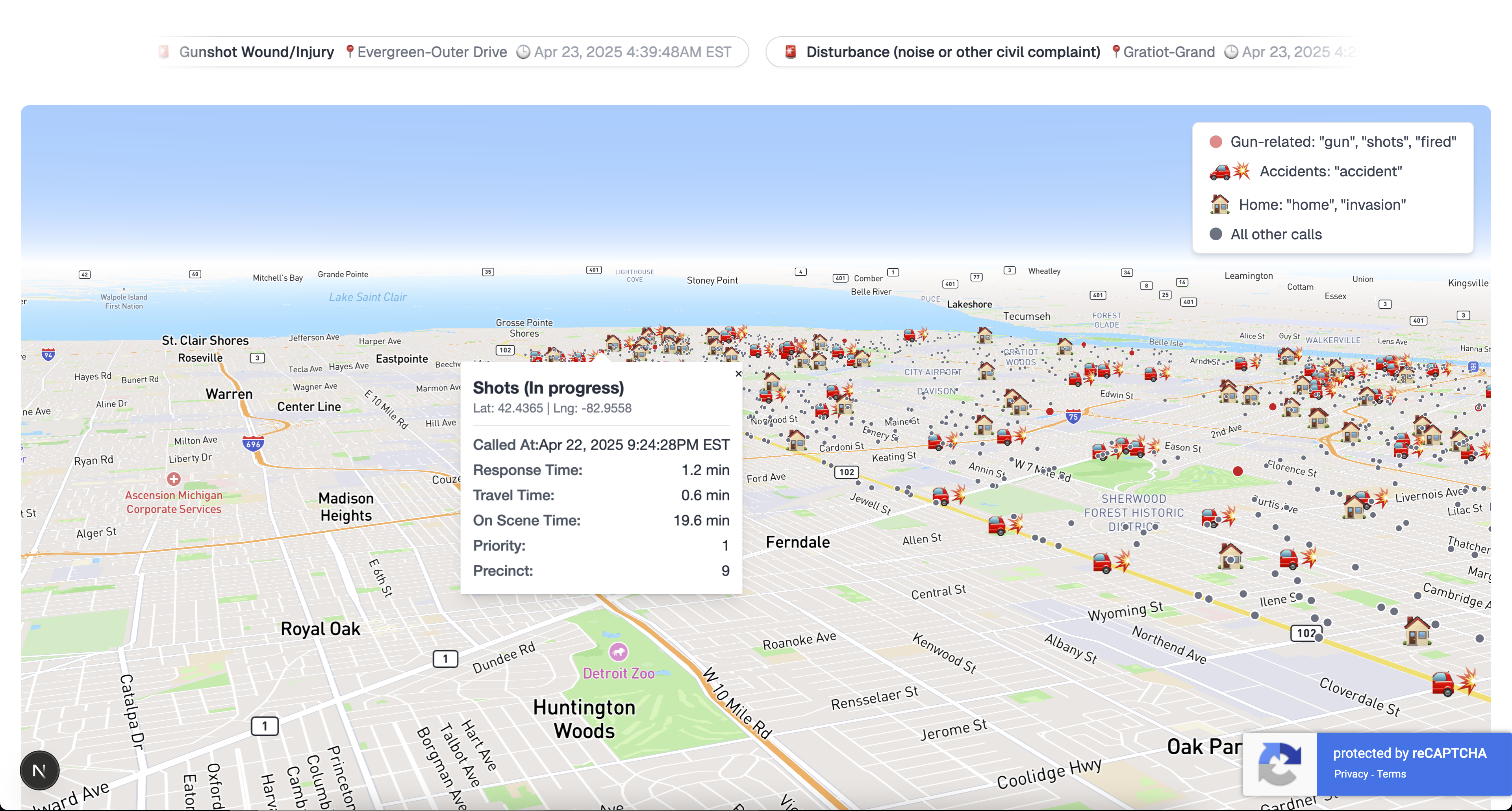Select the house marker below the Cambridge label
1512x811 pixels.
tap(1417, 631)
